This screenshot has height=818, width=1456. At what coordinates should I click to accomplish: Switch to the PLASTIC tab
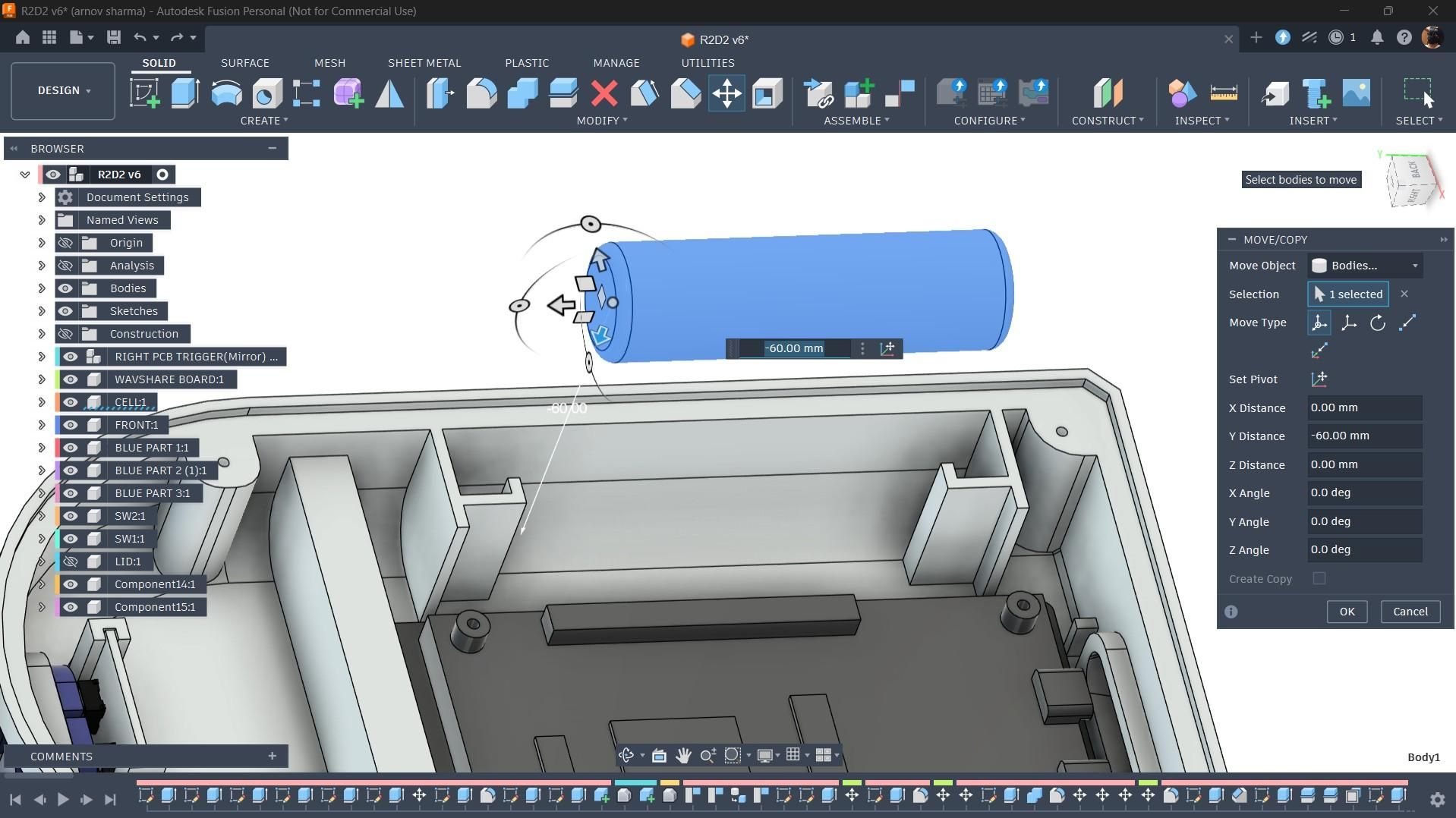[x=527, y=63]
